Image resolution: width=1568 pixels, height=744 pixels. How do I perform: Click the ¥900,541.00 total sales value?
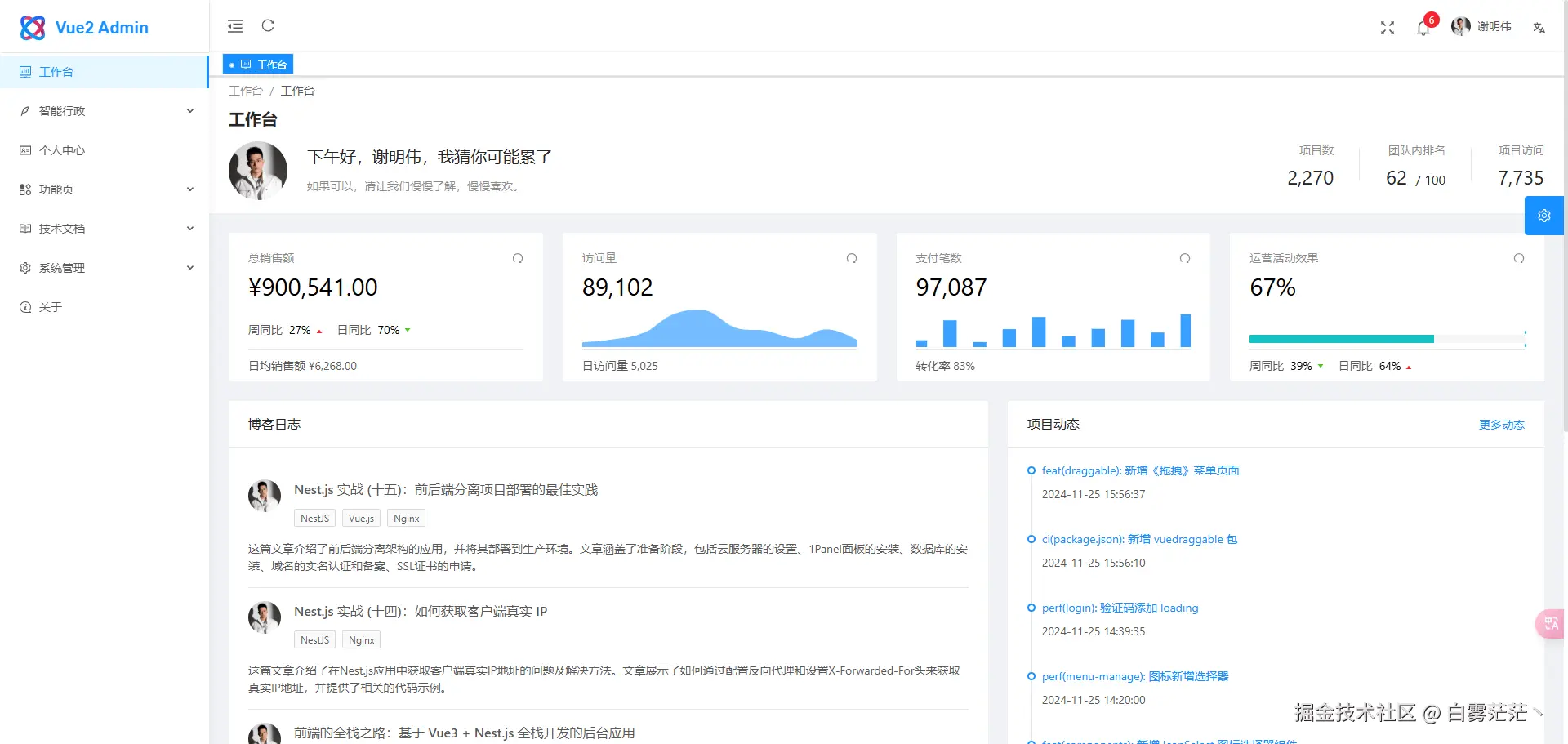coord(313,287)
